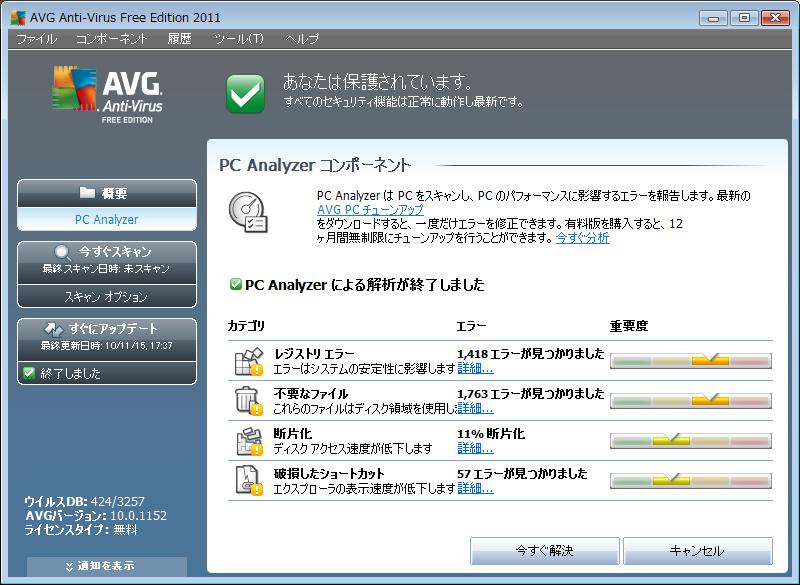The width and height of the screenshot is (800, 585).
Task: Open the ツール(T) menu
Action: pos(238,39)
